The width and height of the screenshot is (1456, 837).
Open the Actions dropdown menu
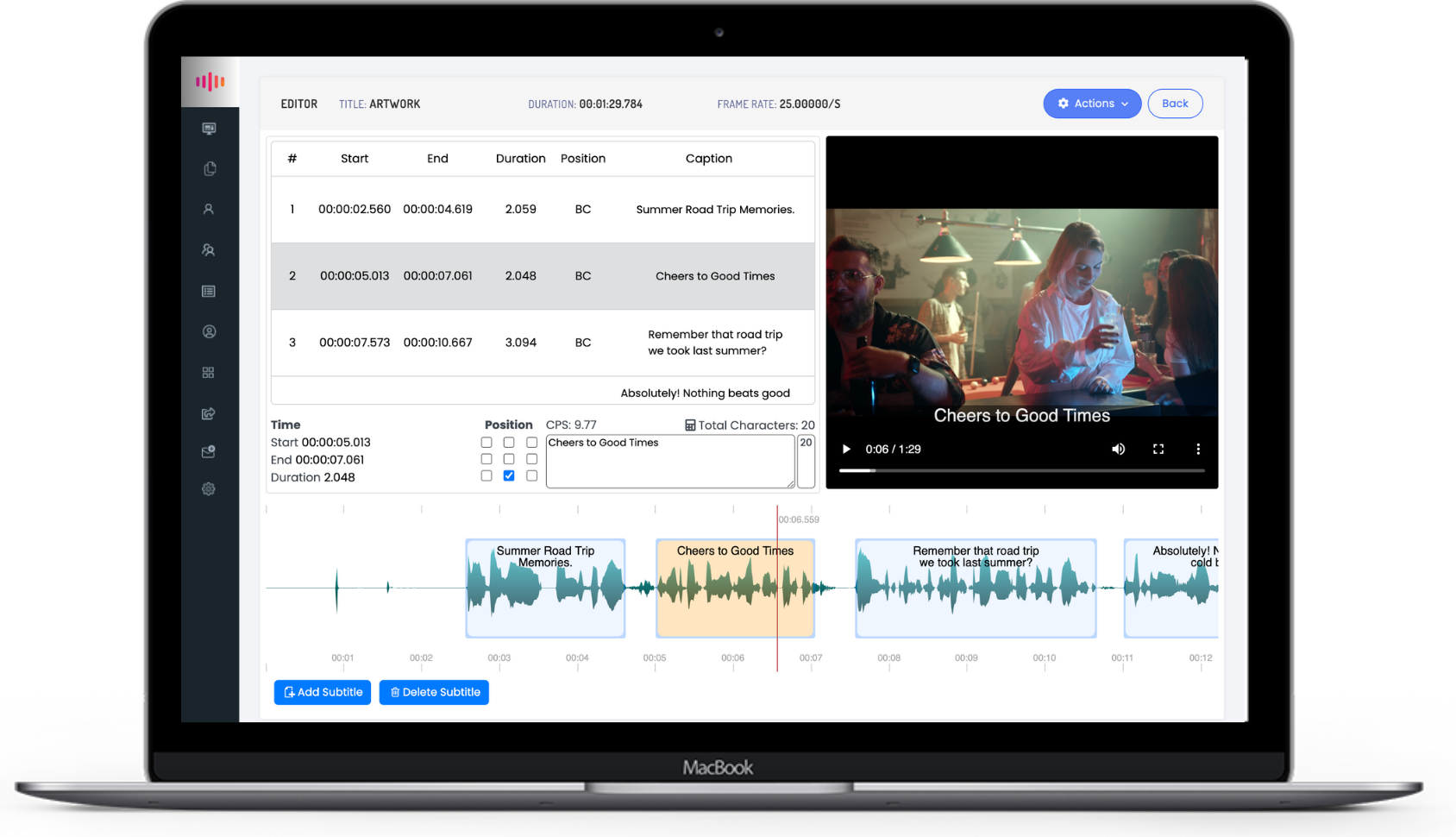pos(1092,104)
